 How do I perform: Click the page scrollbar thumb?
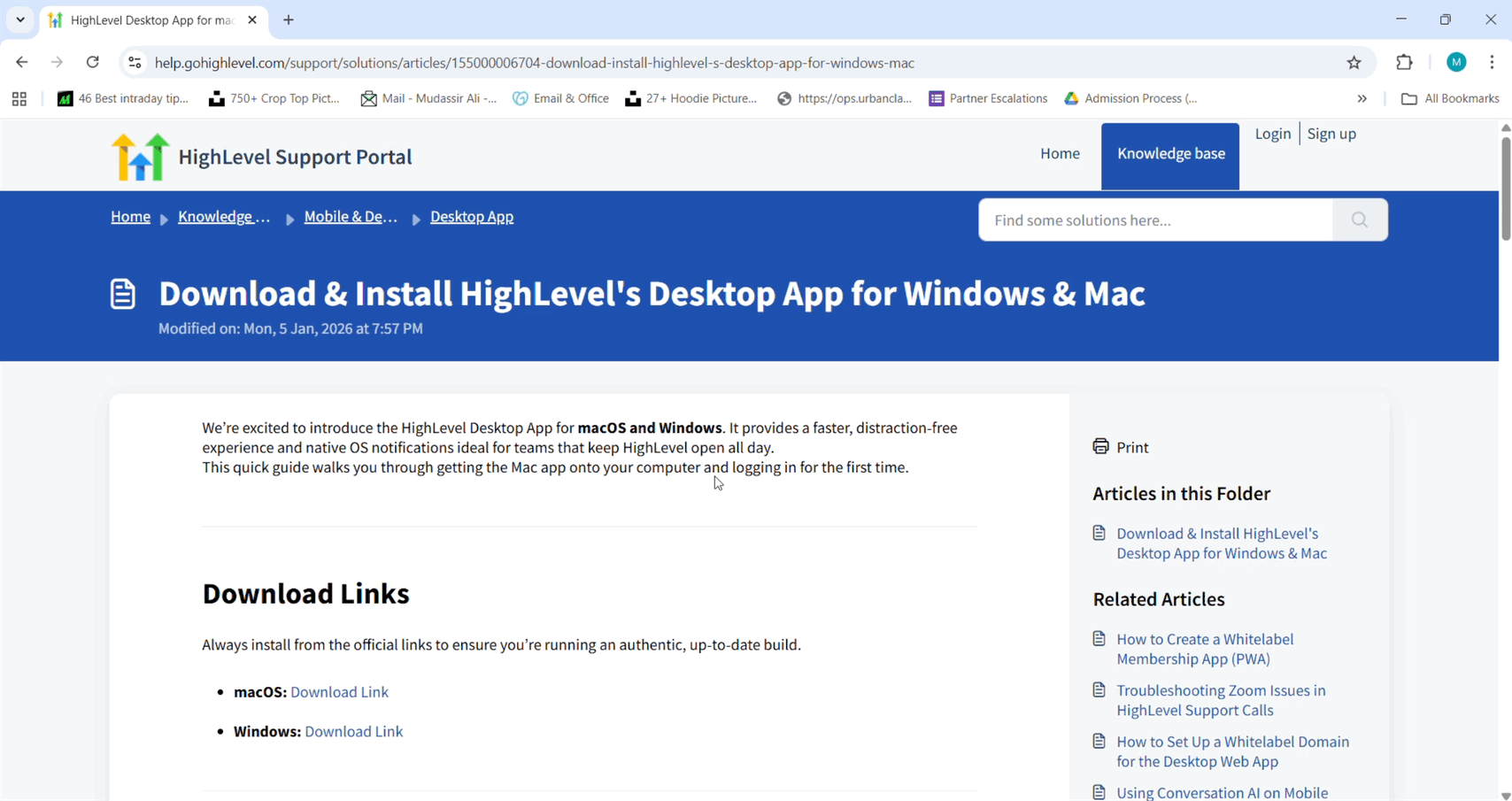pos(1506,189)
